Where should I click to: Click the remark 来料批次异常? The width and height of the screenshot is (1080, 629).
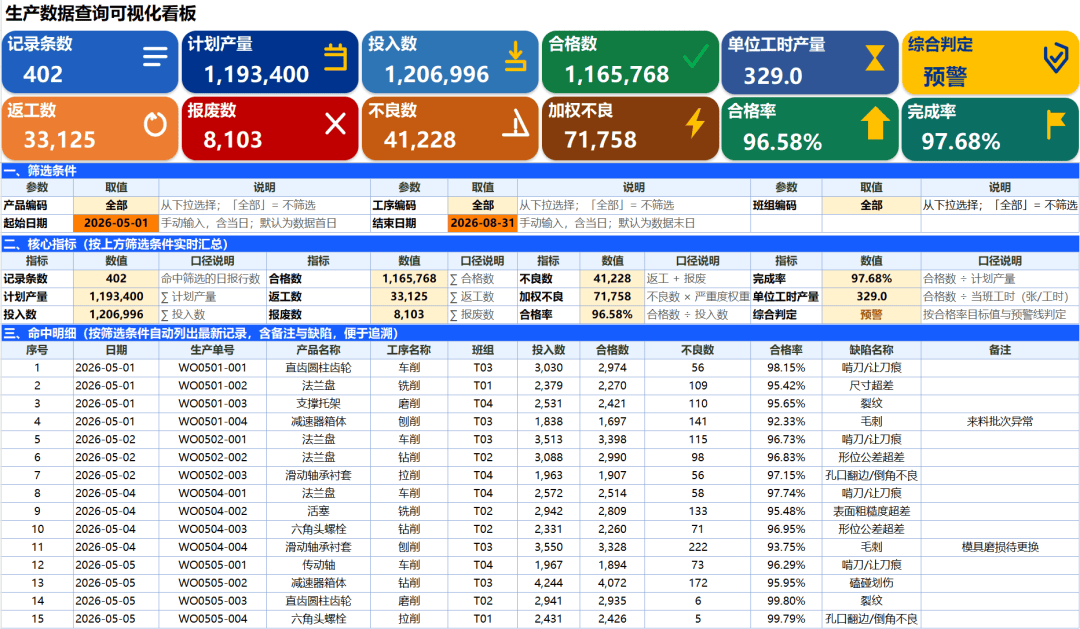click(999, 422)
